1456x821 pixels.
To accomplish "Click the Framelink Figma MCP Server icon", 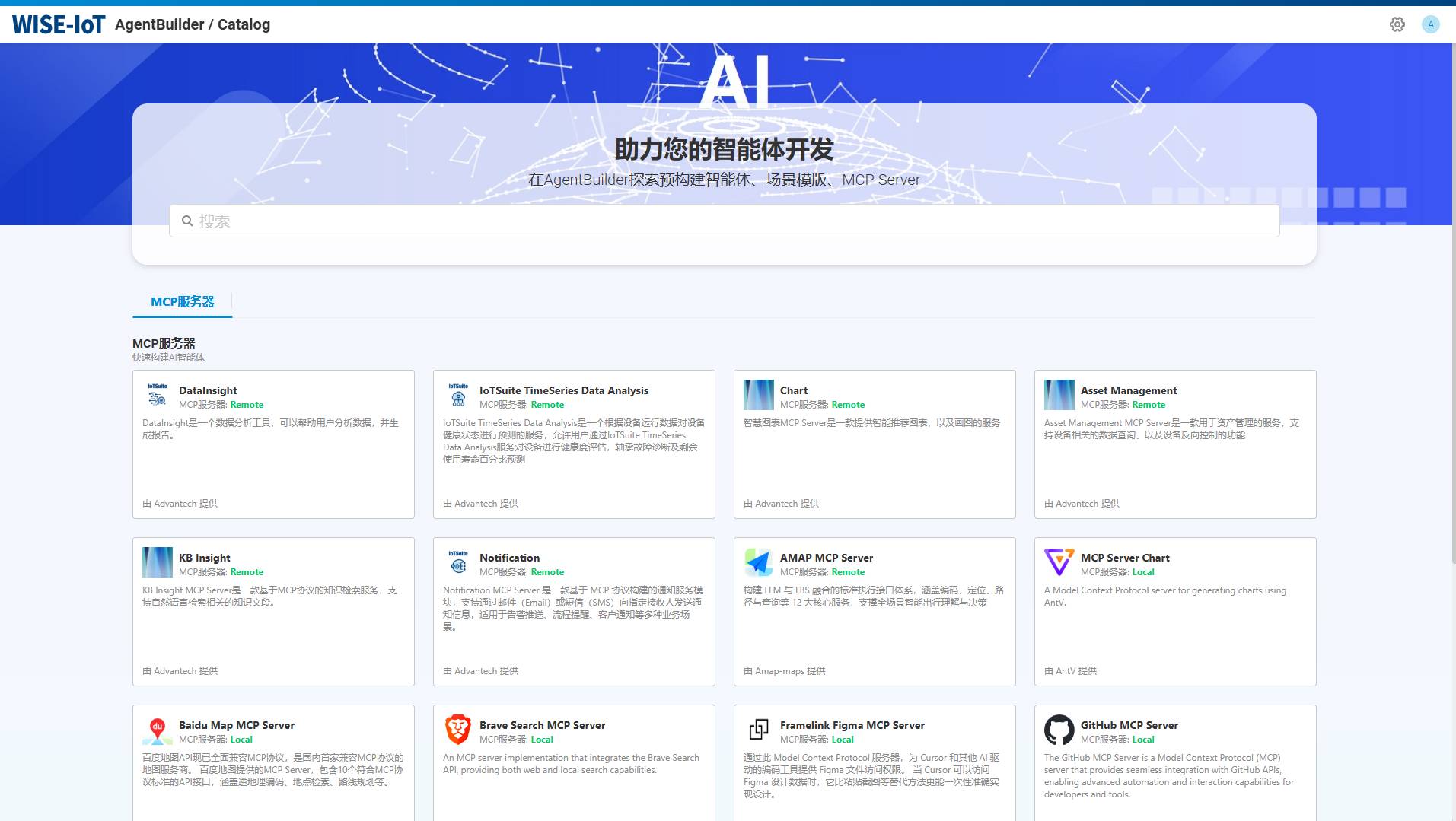I will (758, 730).
